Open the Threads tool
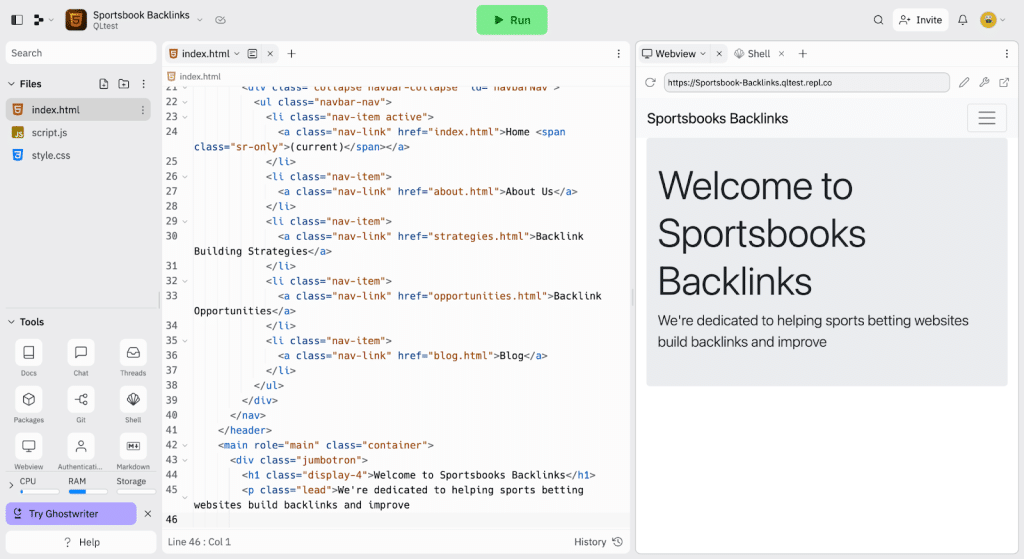Viewport: 1024px width, 559px height. [x=133, y=353]
